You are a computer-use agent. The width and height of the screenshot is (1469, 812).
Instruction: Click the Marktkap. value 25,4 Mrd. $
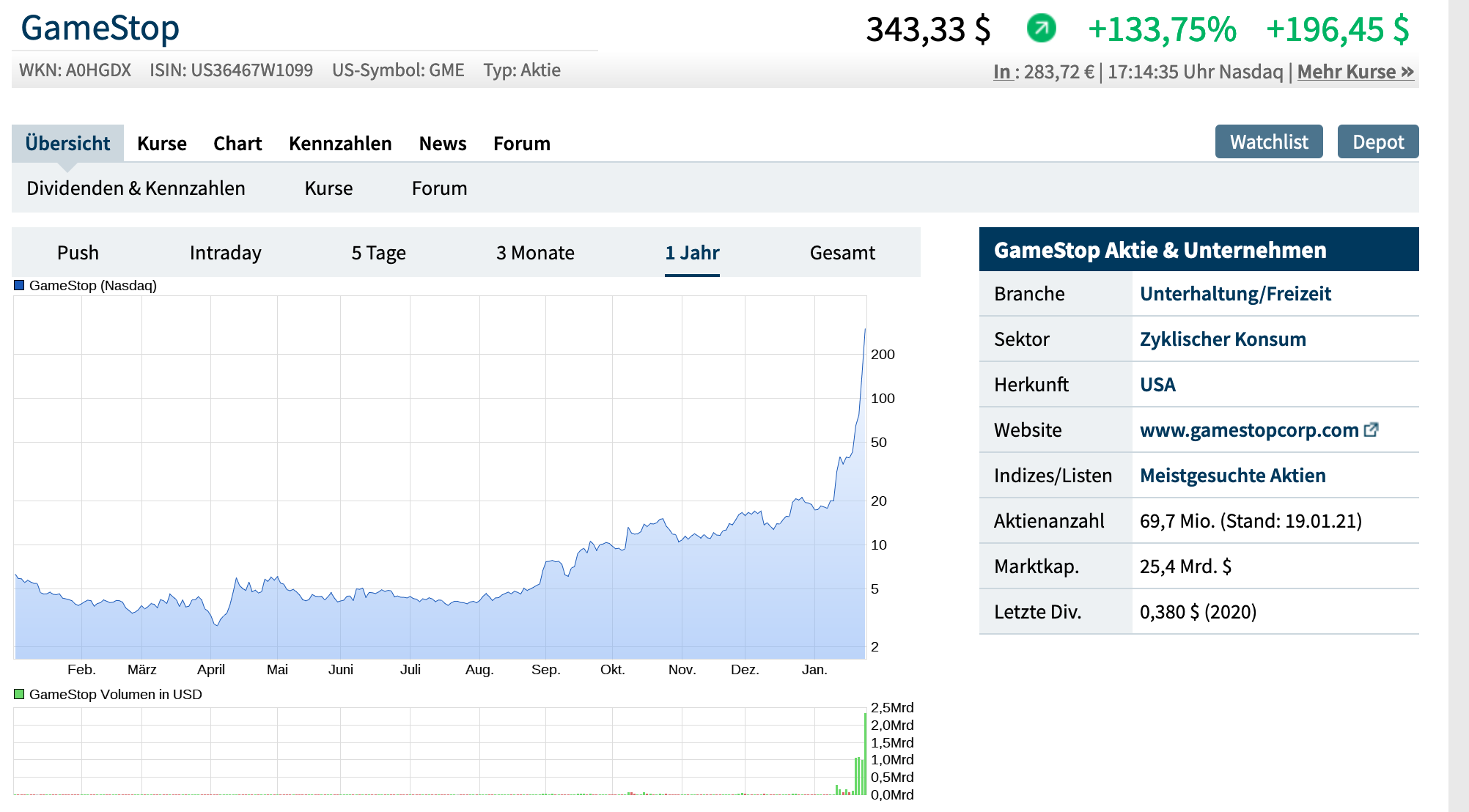pyautogui.click(x=1185, y=566)
